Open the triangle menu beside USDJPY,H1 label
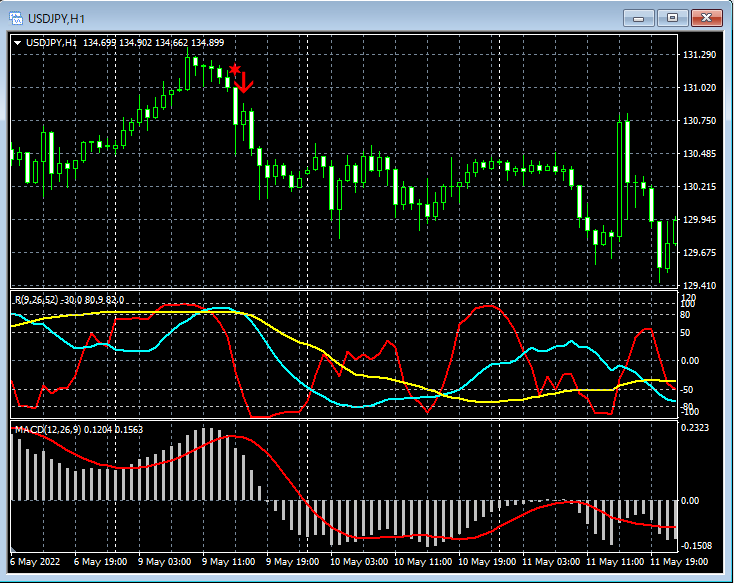This screenshot has height=583, width=735. (x=18, y=42)
